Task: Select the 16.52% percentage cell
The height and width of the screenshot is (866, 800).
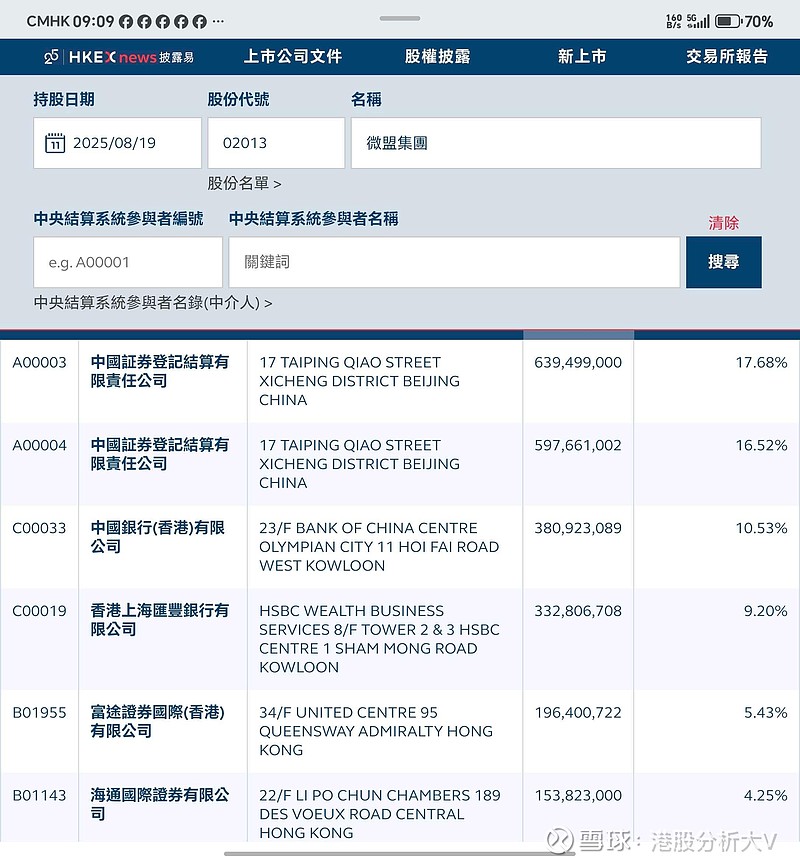Action: click(761, 445)
